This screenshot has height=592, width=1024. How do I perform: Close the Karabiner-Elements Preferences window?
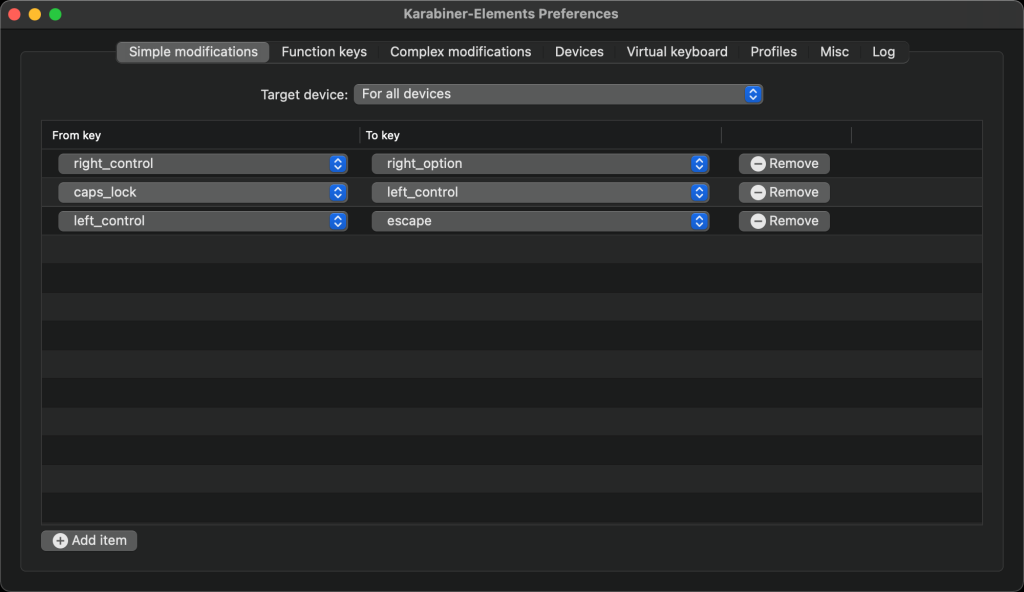click(x=14, y=14)
